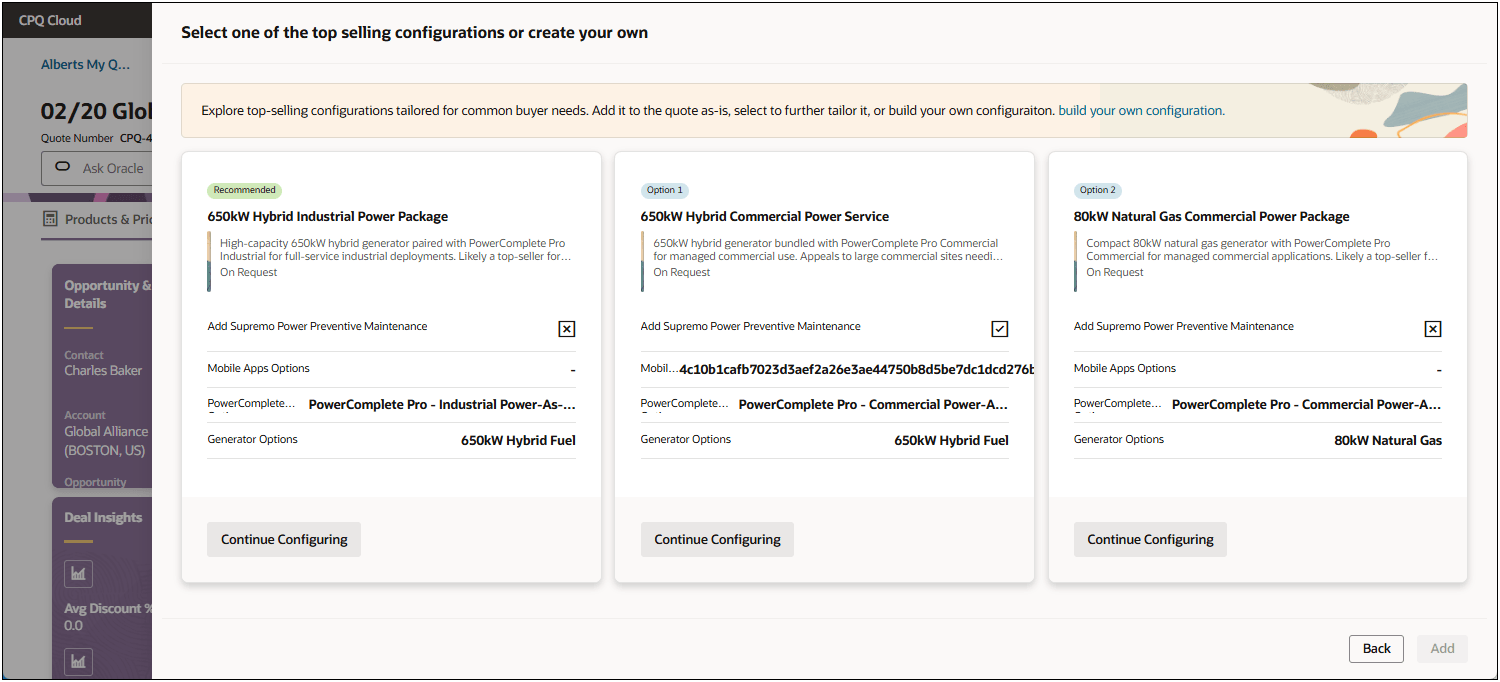
Task: Click the bar chart icon above Avg Discount %
Action: pyautogui.click(x=78, y=574)
